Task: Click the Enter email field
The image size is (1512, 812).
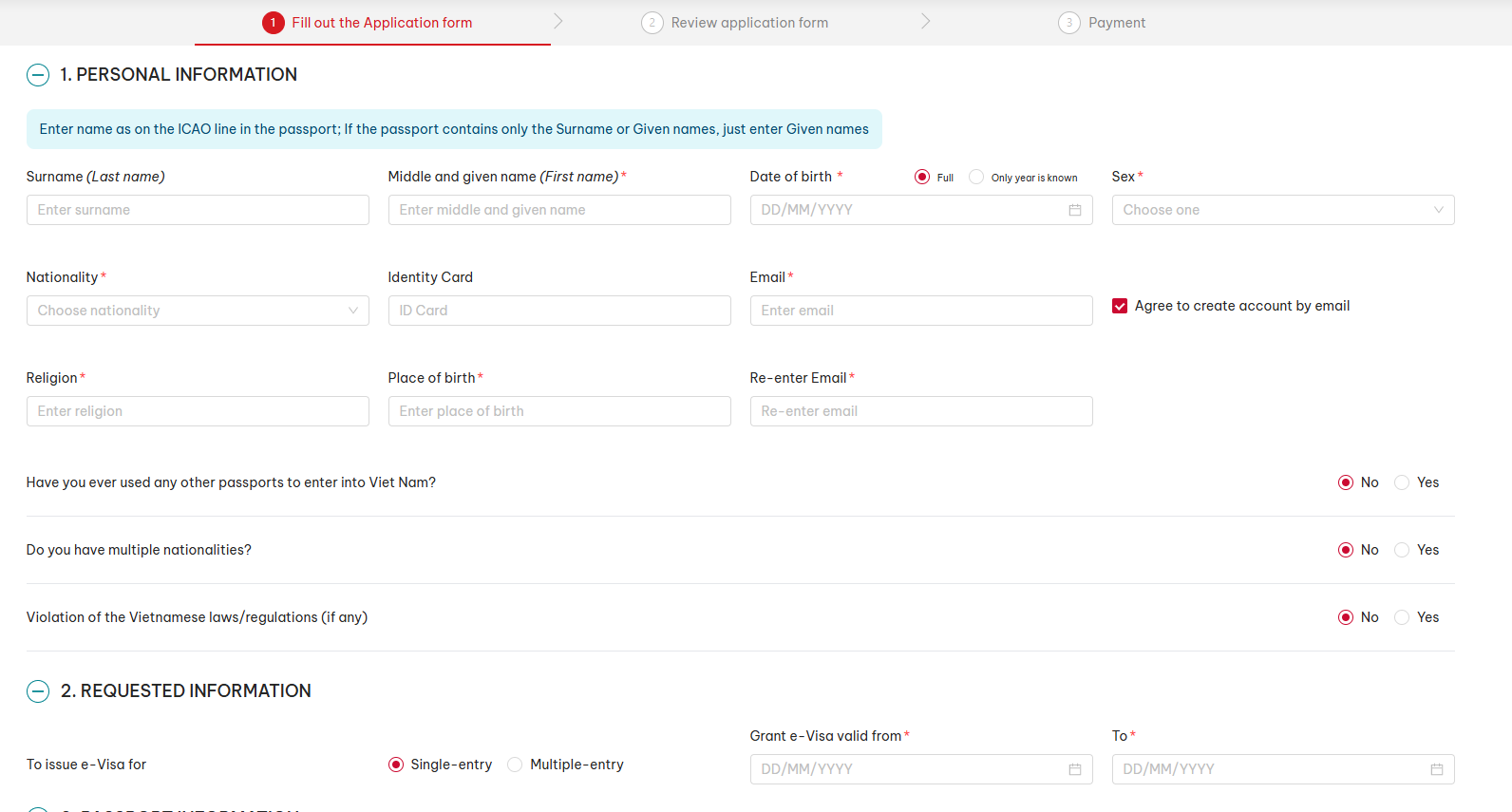Action: tap(920, 311)
